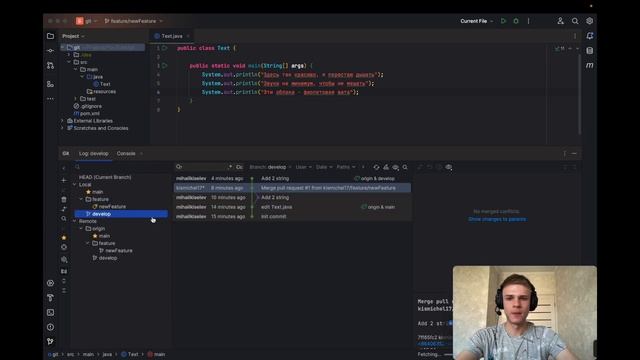640x360 pixels.
Task: Open the Maven tool window icon
Action: (x=589, y=65)
